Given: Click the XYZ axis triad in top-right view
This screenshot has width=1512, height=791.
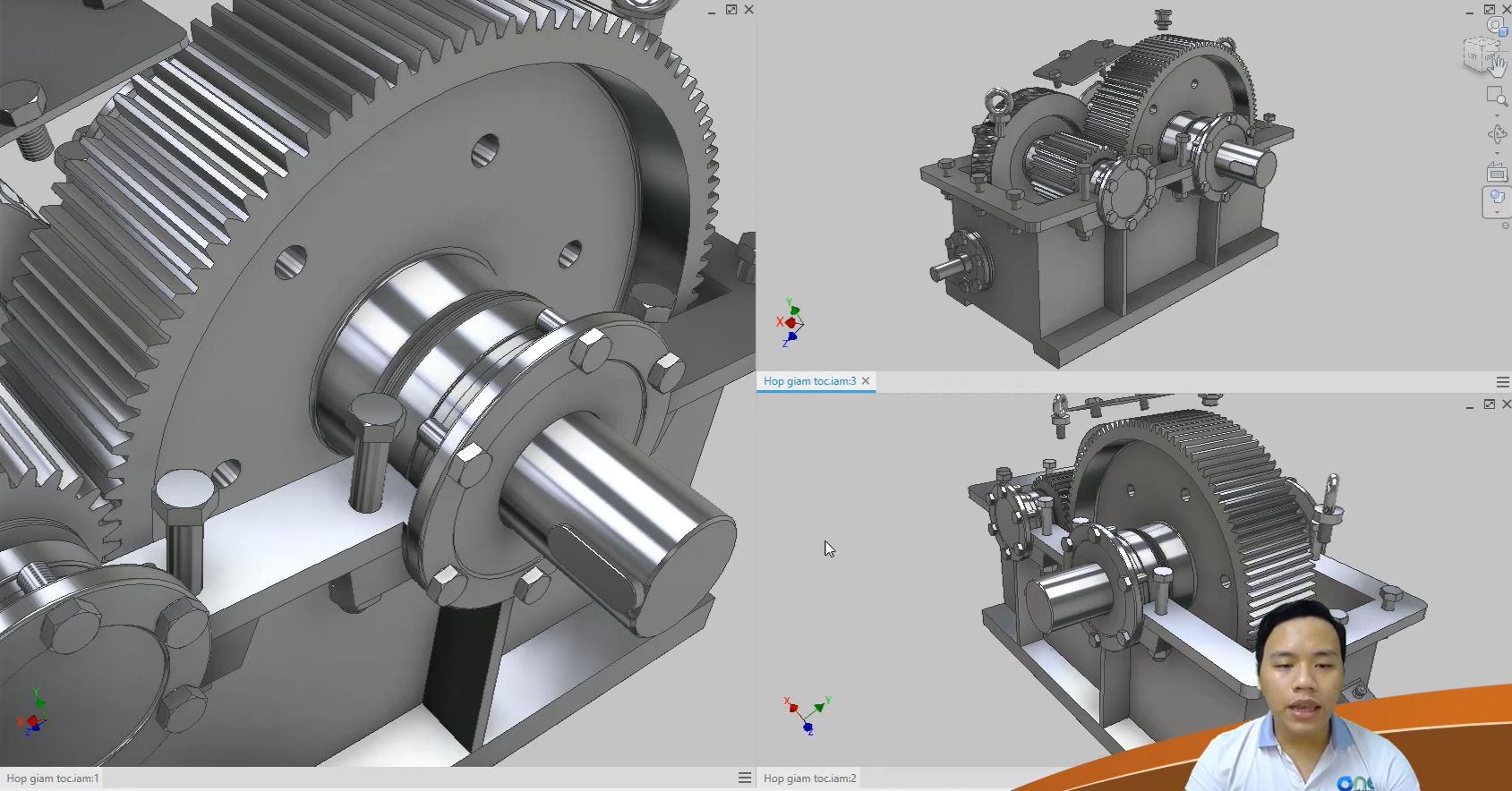Looking at the screenshot, I should pyautogui.click(x=790, y=323).
